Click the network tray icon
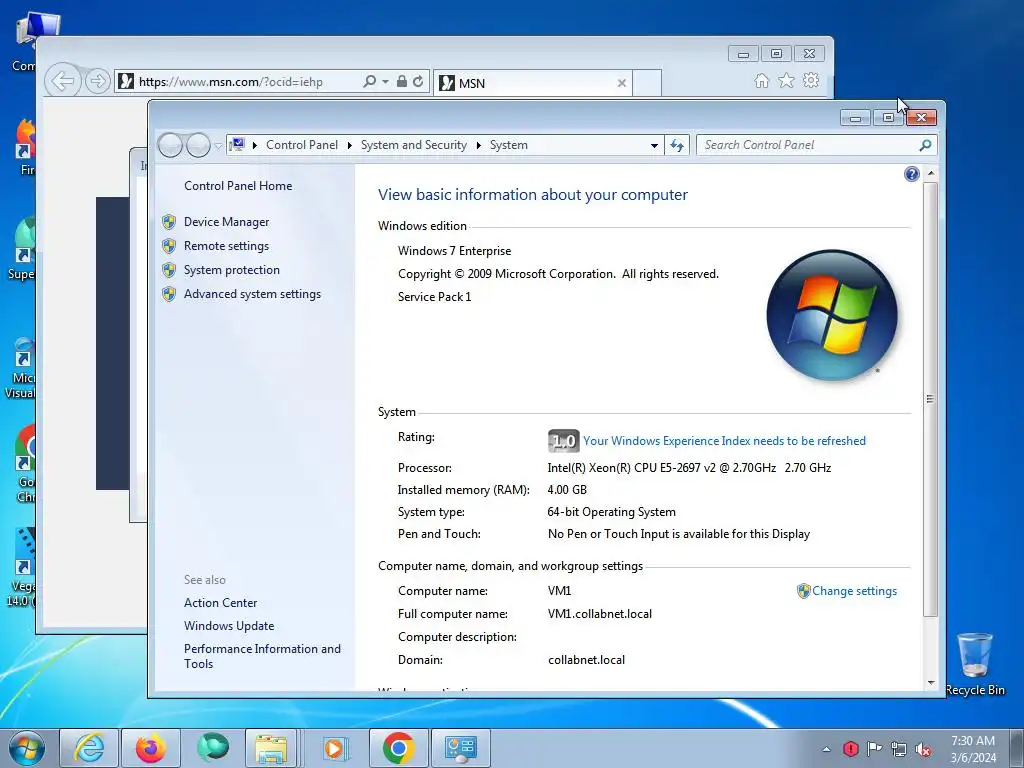This screenshot has height=768, width=1024. pyautogui.click(x=899, y=749)
